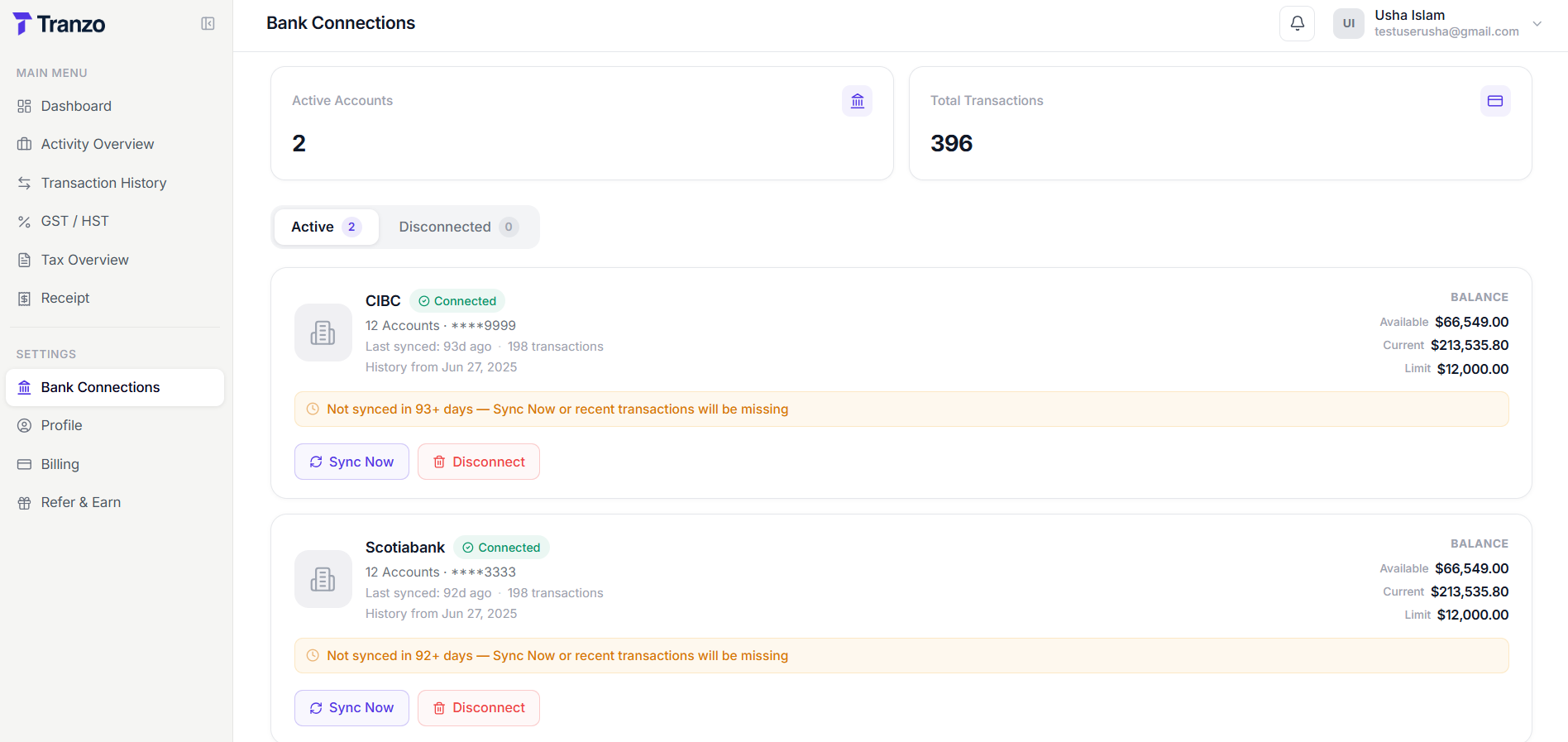Click the Usha Islam user name

(1409, 15)
